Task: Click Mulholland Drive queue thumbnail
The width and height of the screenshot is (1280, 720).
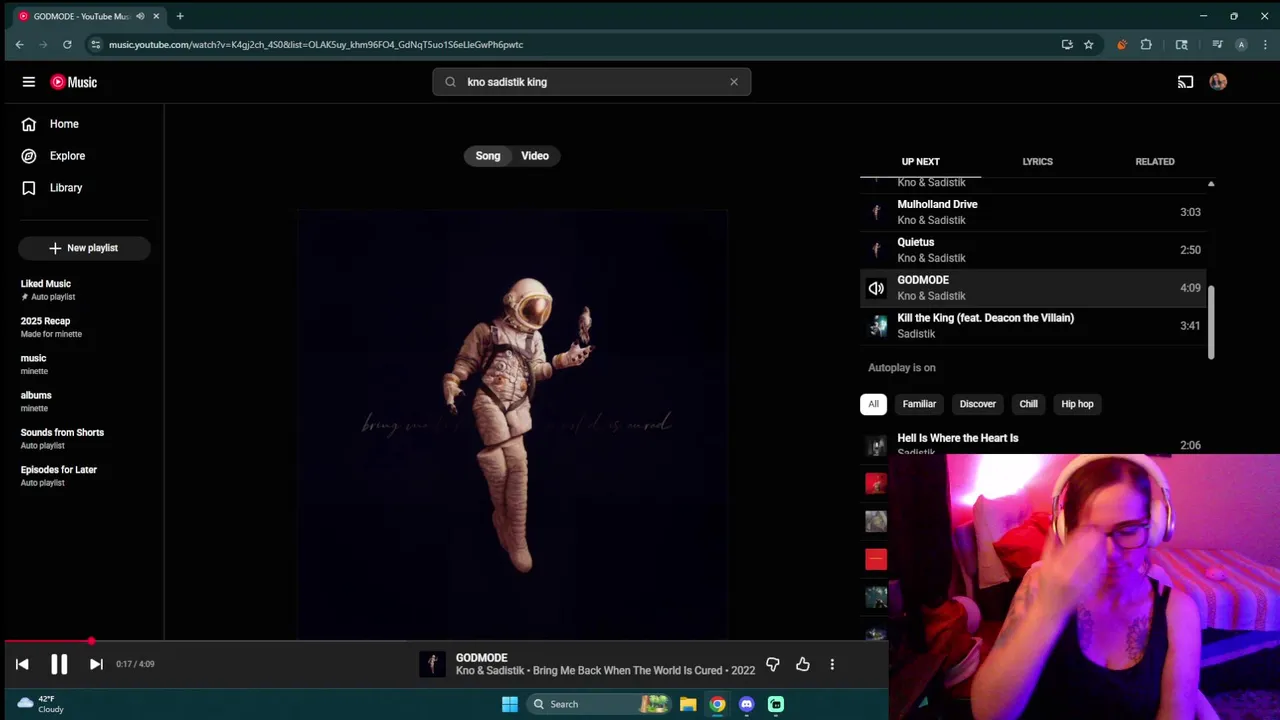Action: (x=876, y=212)
